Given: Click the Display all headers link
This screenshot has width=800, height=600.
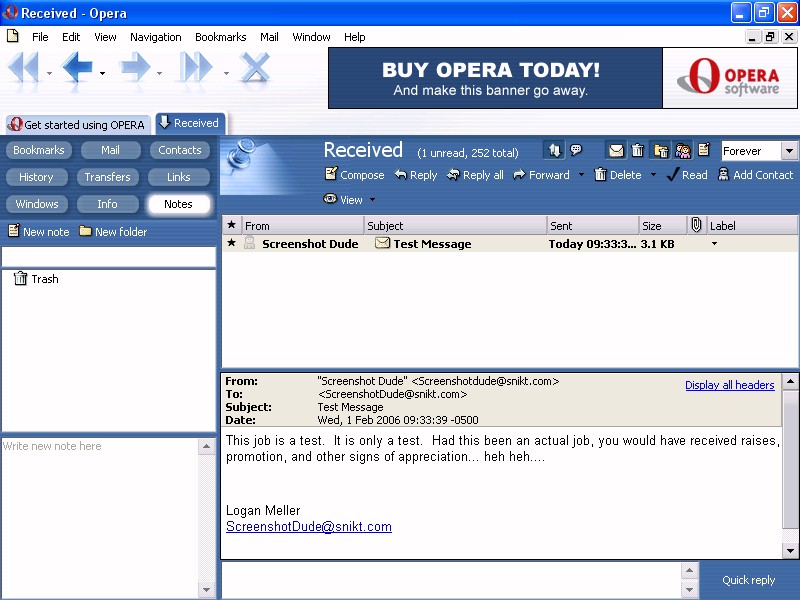Looking at the screenshot, I should 730,385.
